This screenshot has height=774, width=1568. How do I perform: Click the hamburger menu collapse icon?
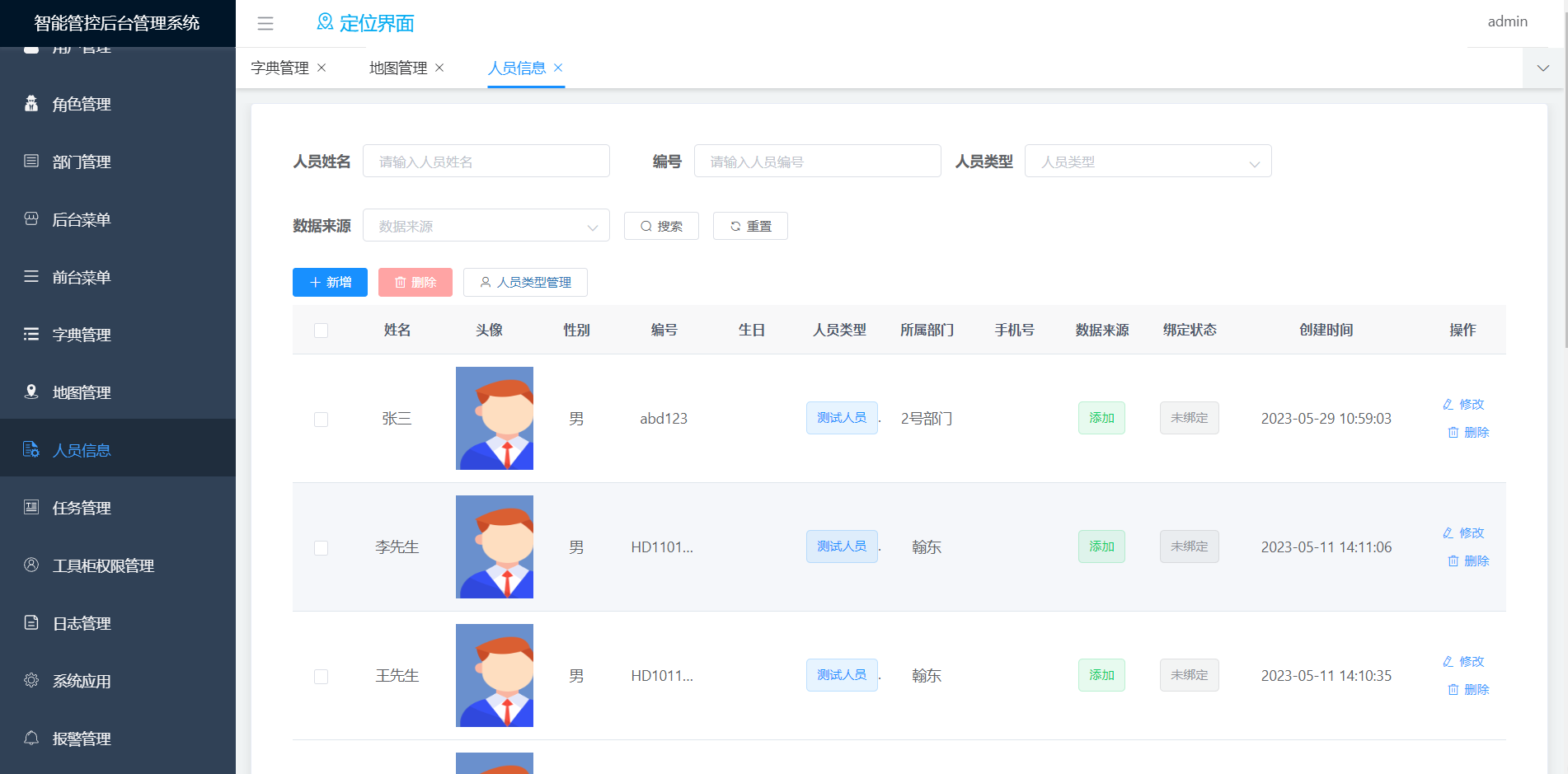click(265, 24)
